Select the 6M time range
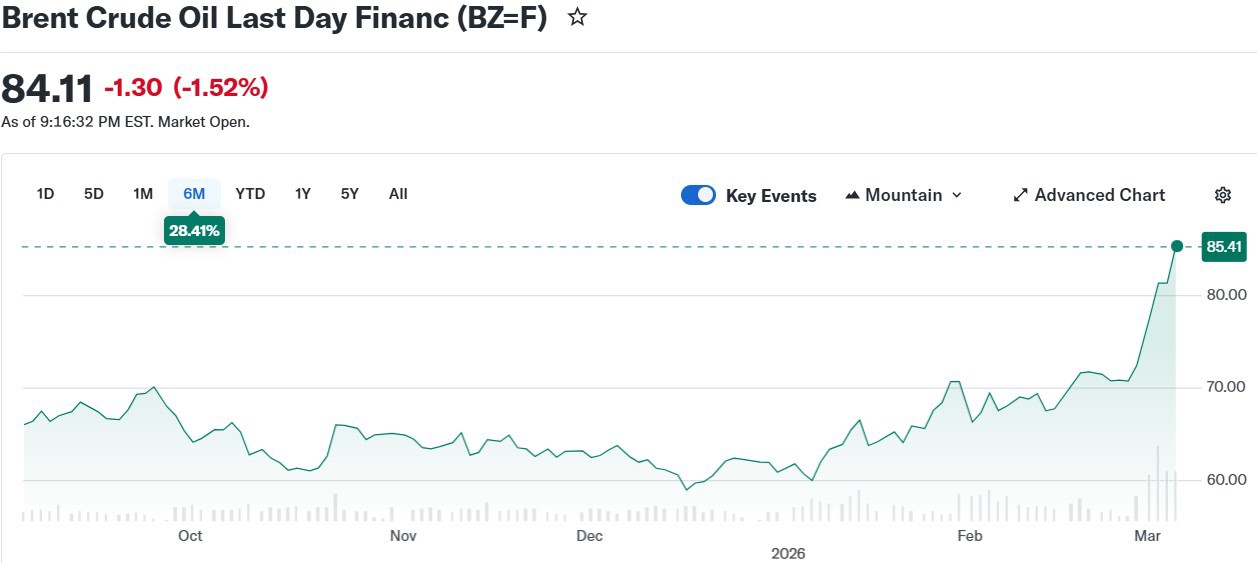 click(x=194, y=194)
